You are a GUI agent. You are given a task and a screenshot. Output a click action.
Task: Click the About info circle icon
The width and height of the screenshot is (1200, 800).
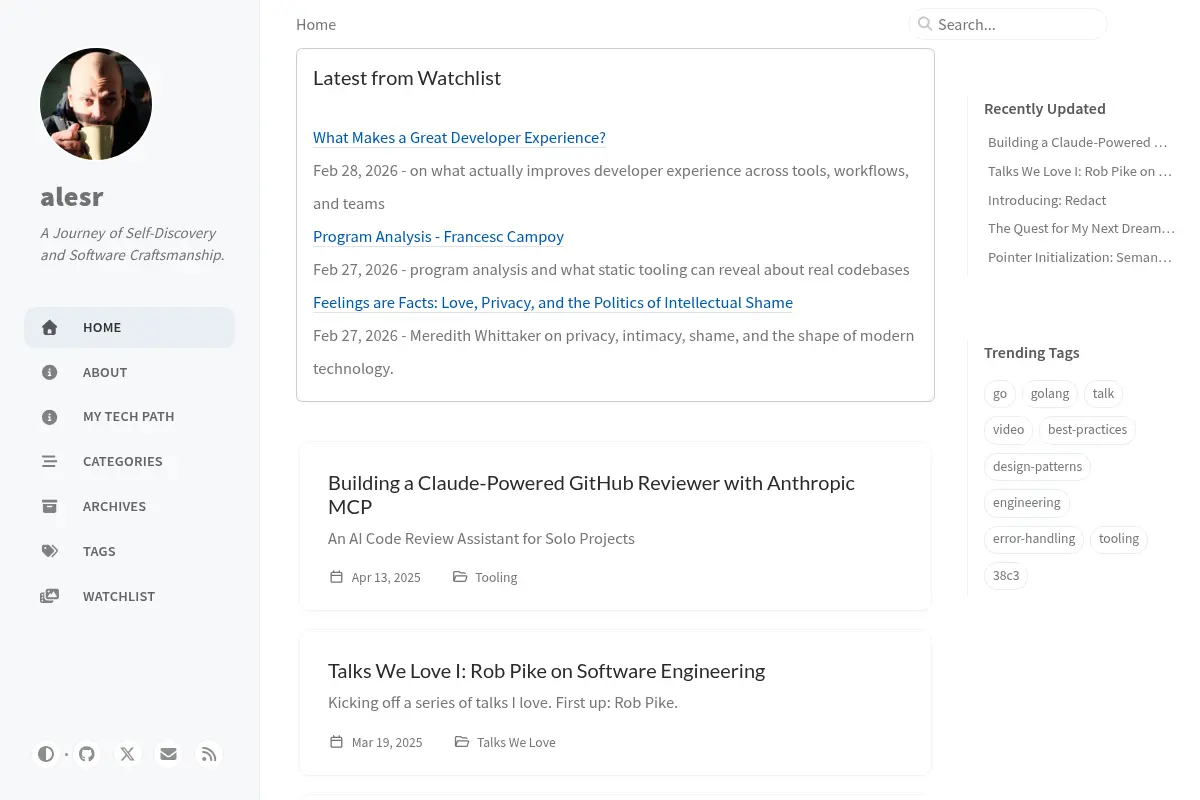click(x=49, y=372)
